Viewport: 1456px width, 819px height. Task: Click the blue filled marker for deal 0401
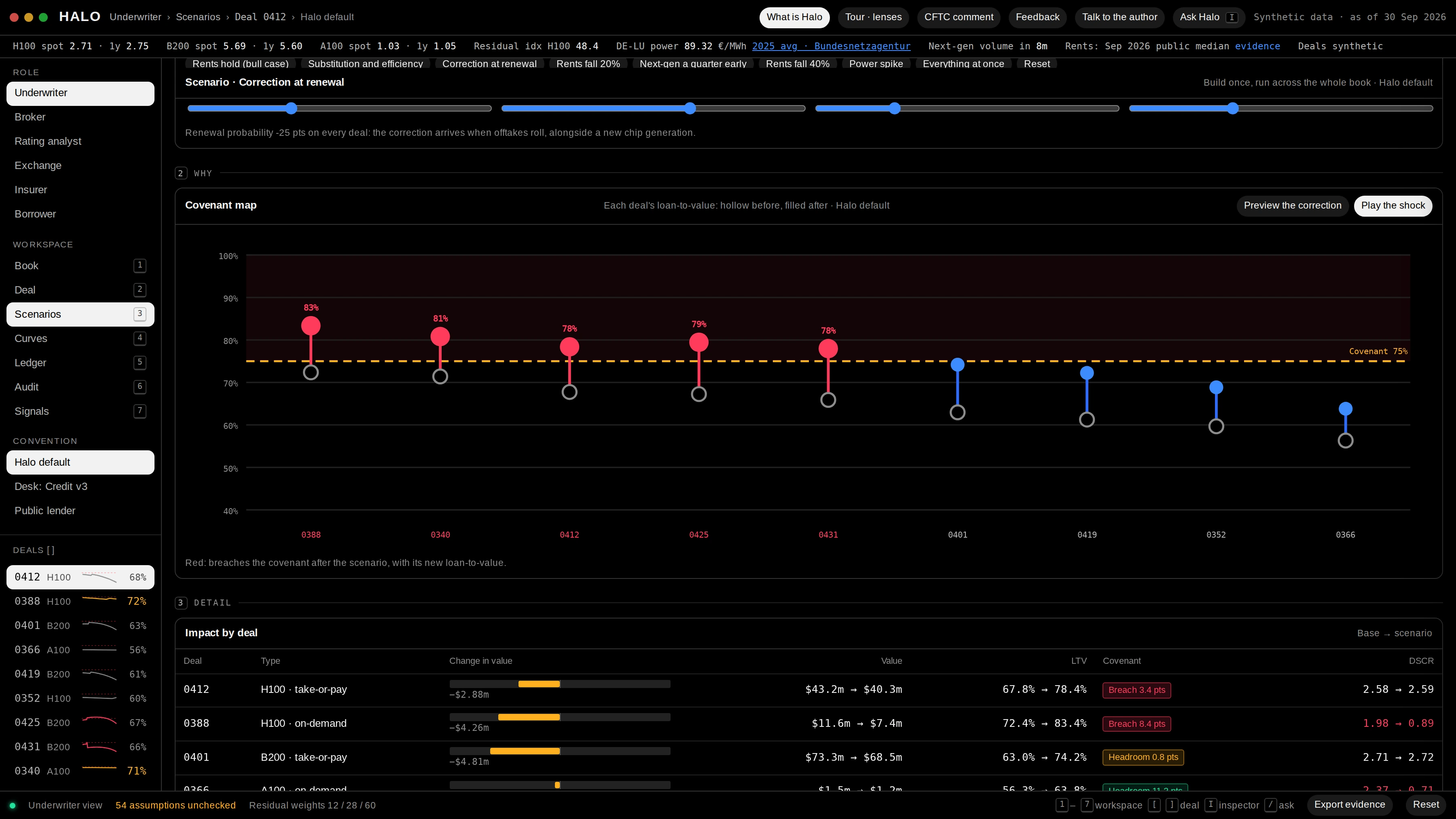tap(957, 365)
